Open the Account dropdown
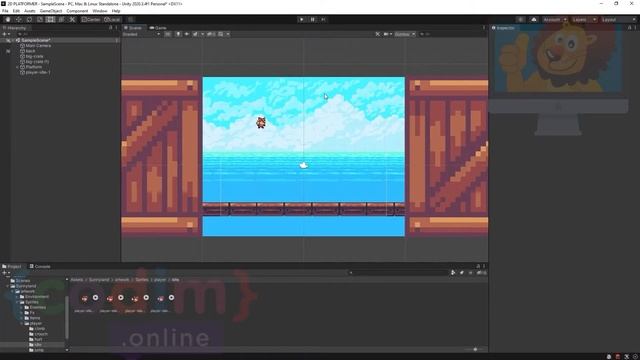Viewport: 640px width, 360px height. pos(555,20)
